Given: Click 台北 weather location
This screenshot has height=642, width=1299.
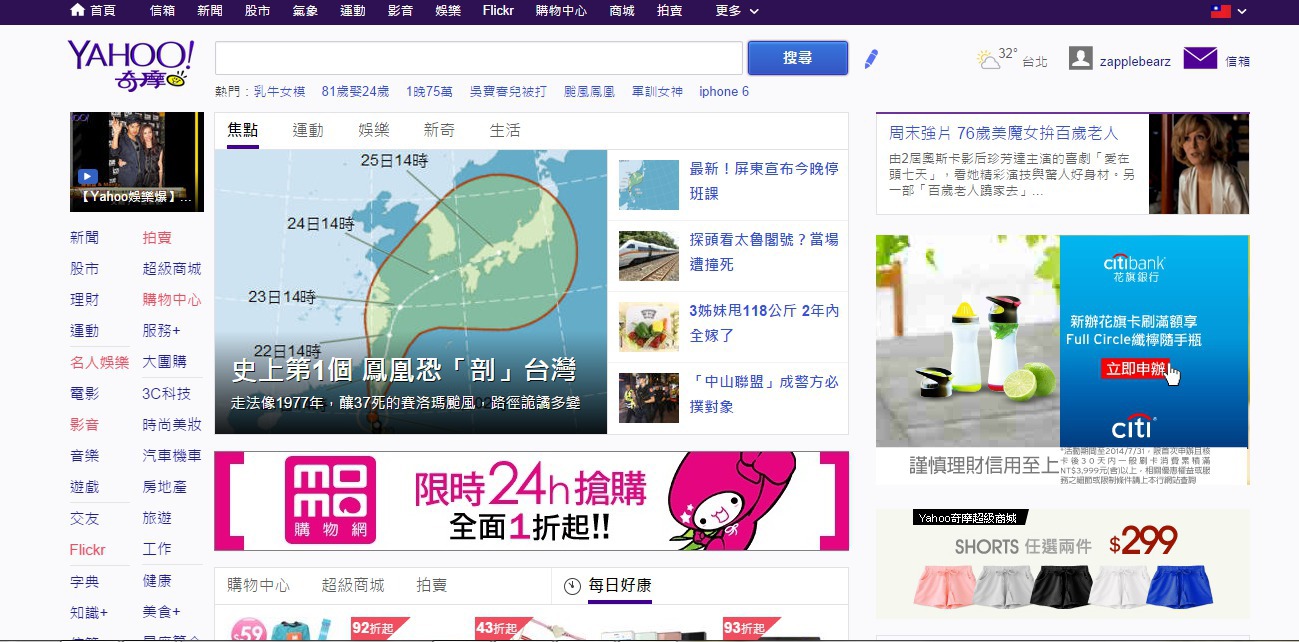Looking at the screenshot, I should (1035, 62).
